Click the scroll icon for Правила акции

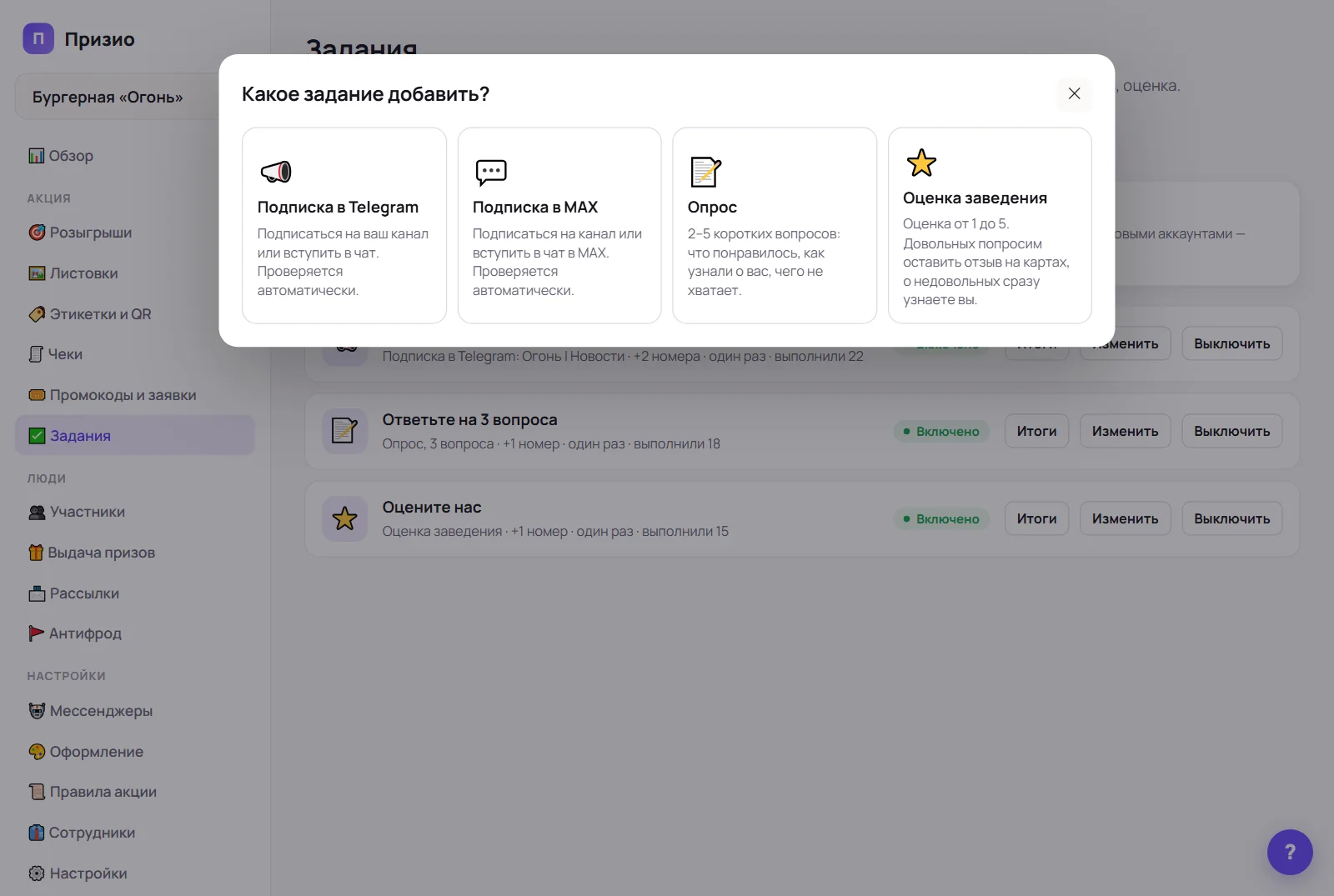[37, 792]
